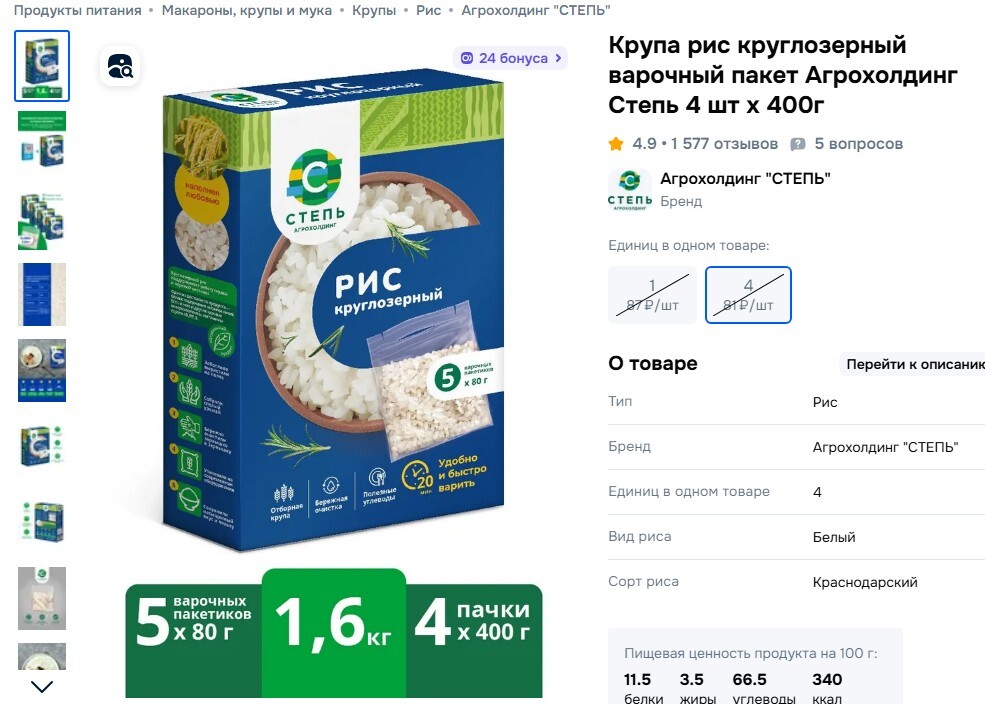
Task: Click the orange rating star icon
Action: coord(616,144)
